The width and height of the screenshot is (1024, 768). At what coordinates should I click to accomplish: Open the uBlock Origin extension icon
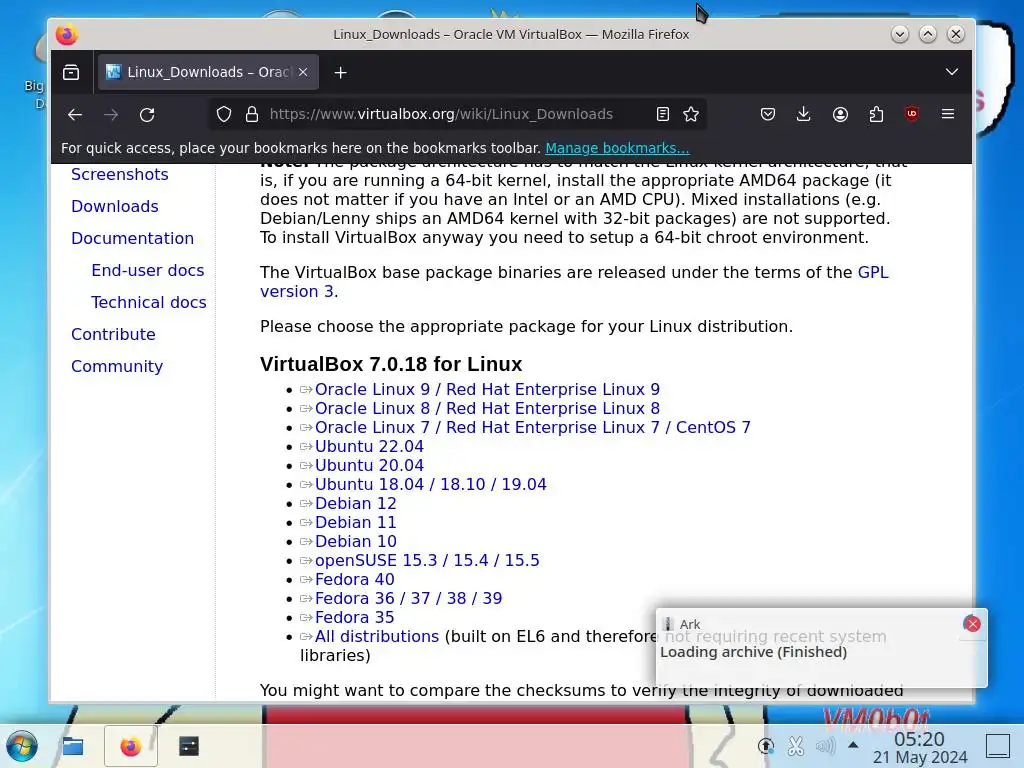coord(912,114)
